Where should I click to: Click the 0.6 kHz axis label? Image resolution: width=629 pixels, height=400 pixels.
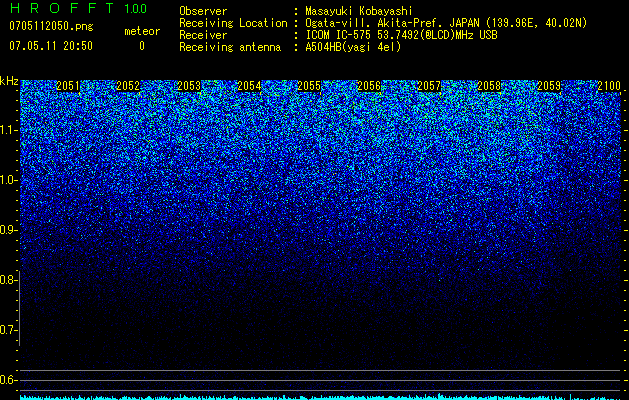pos(9,380)
